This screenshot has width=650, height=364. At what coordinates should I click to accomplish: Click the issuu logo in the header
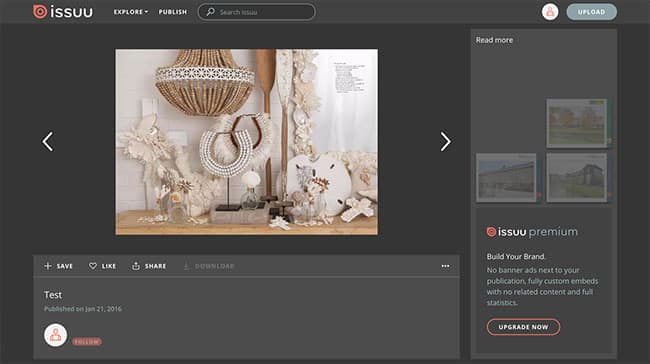[x=63, y=12]
